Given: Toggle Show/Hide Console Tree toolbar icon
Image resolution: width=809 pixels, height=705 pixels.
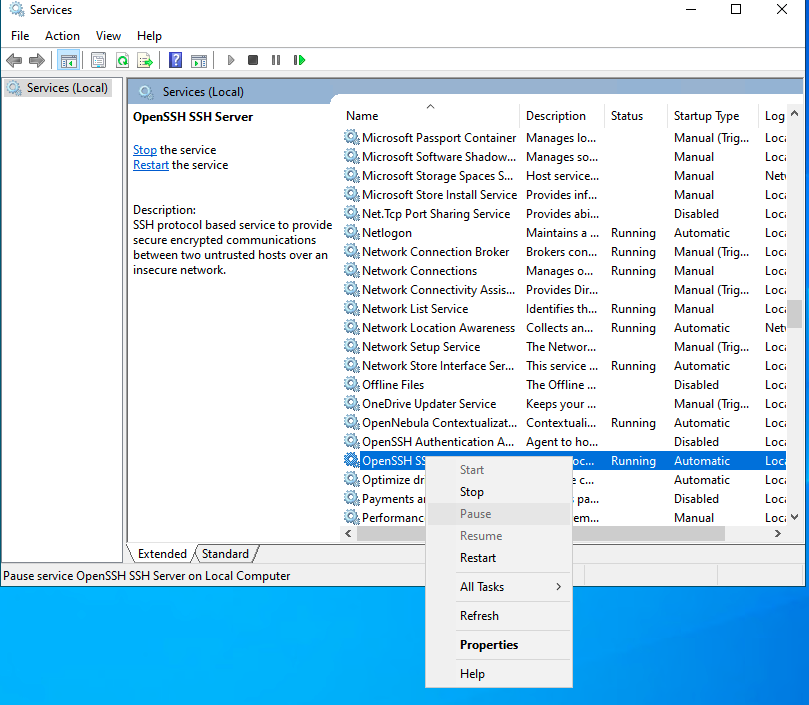Looking at the screenshot, I should pos(69,60).
